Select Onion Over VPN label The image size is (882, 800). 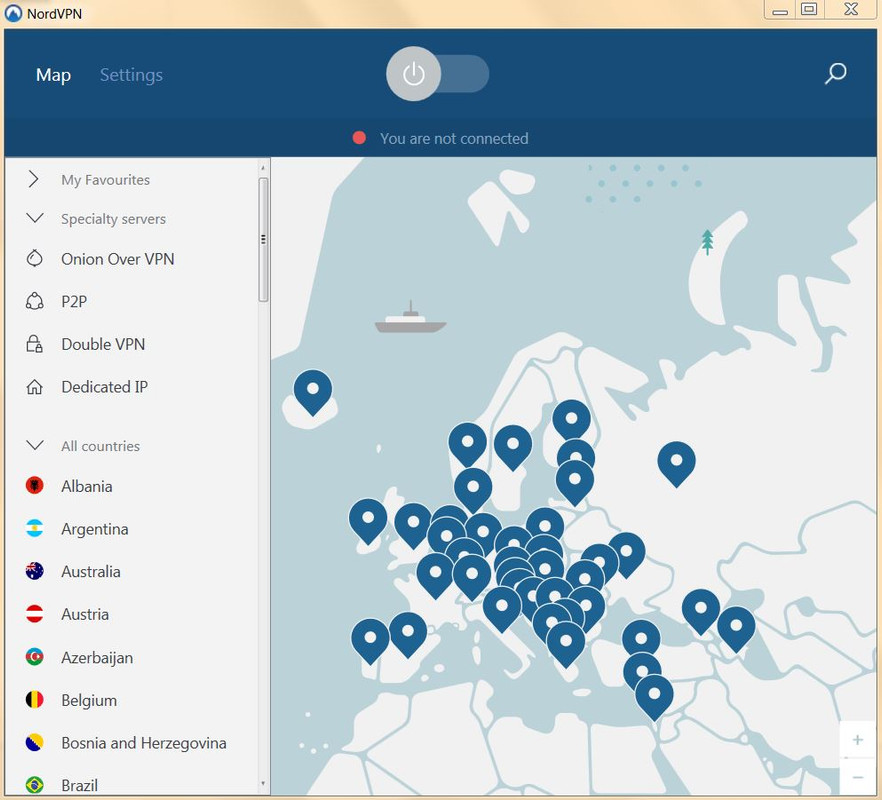[x=118, y=259]
